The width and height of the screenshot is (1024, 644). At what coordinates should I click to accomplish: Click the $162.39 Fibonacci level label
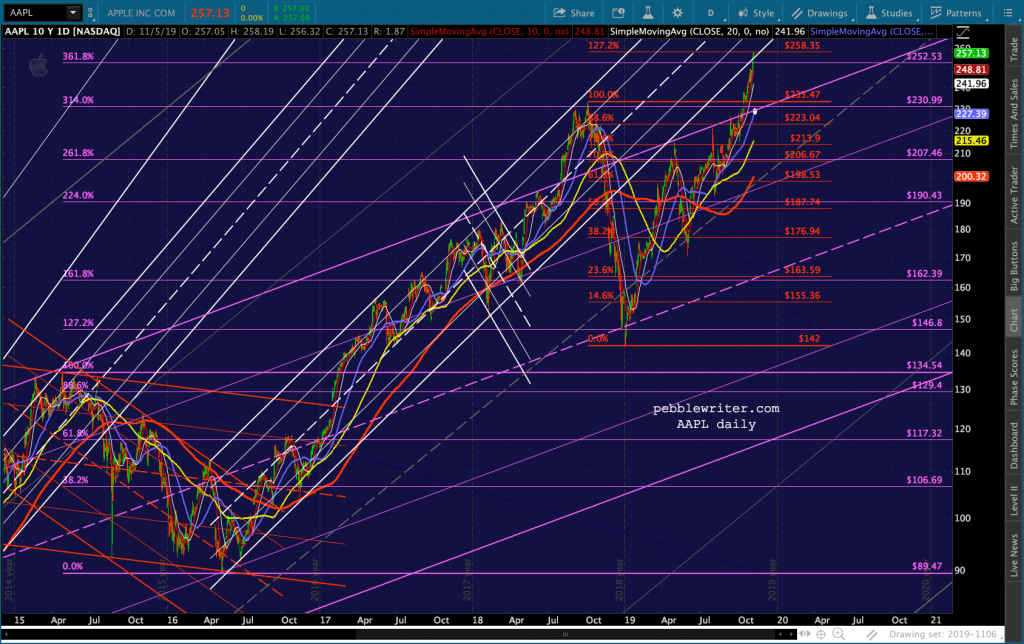tap(924, 274)
